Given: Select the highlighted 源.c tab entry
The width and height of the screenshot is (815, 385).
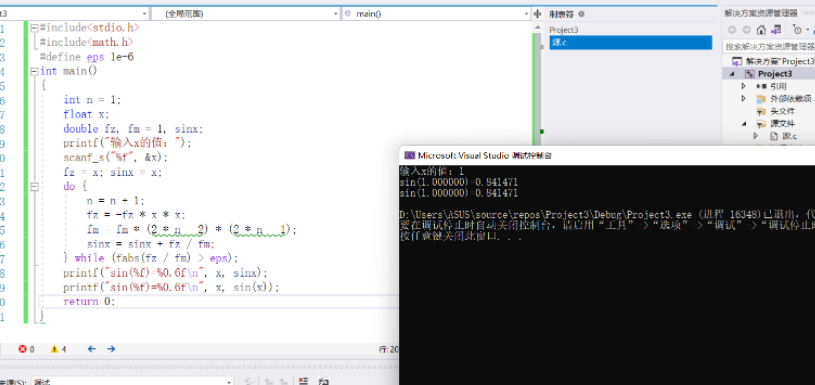Looking at the screenshot, I should pos(630,43).
